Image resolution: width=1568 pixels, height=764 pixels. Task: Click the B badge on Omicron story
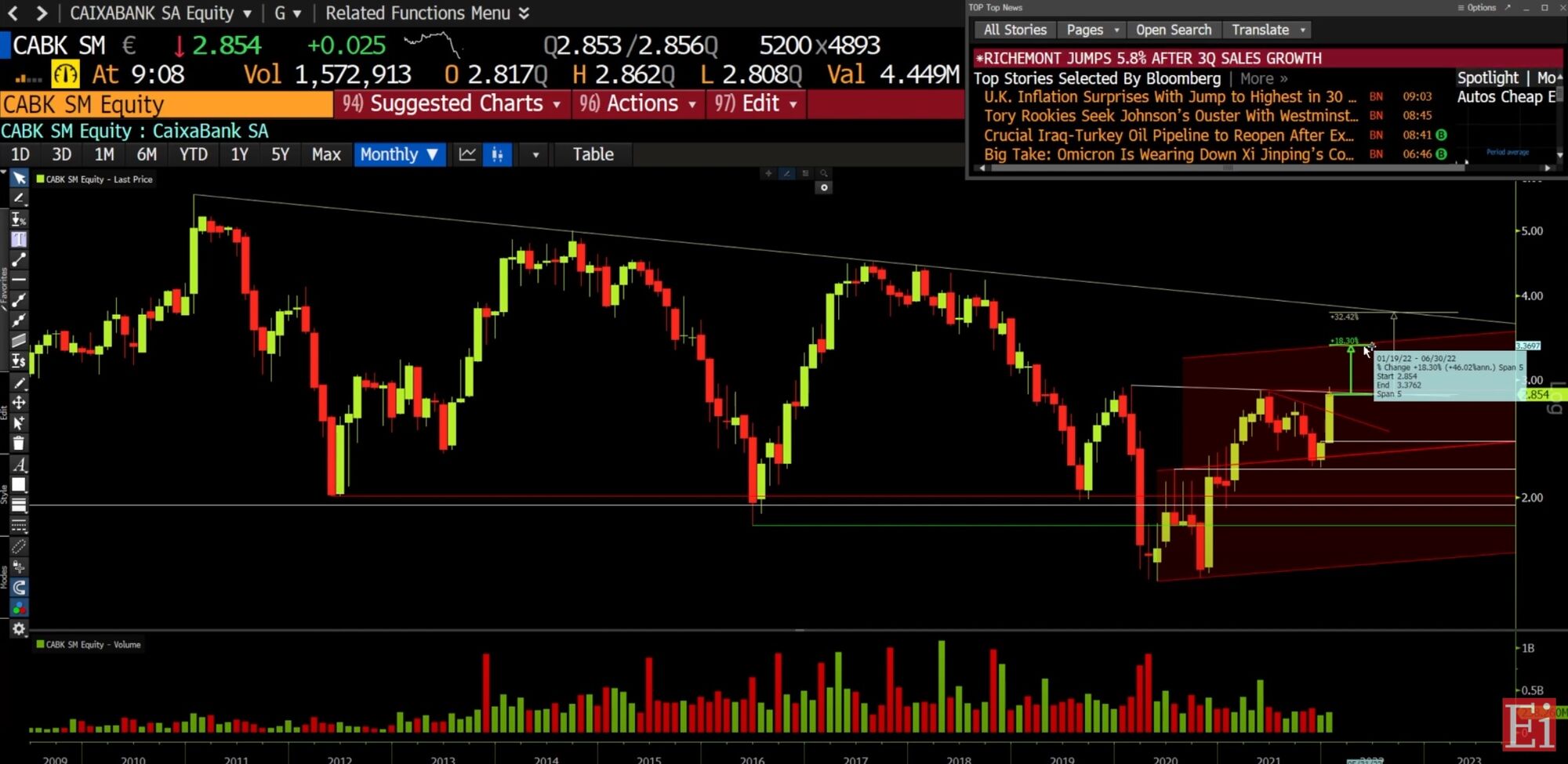tap(1441, 154)
